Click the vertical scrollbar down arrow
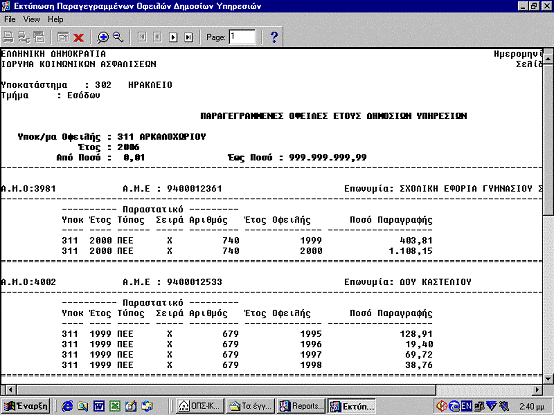554x415 pixels. coord(549,378)
